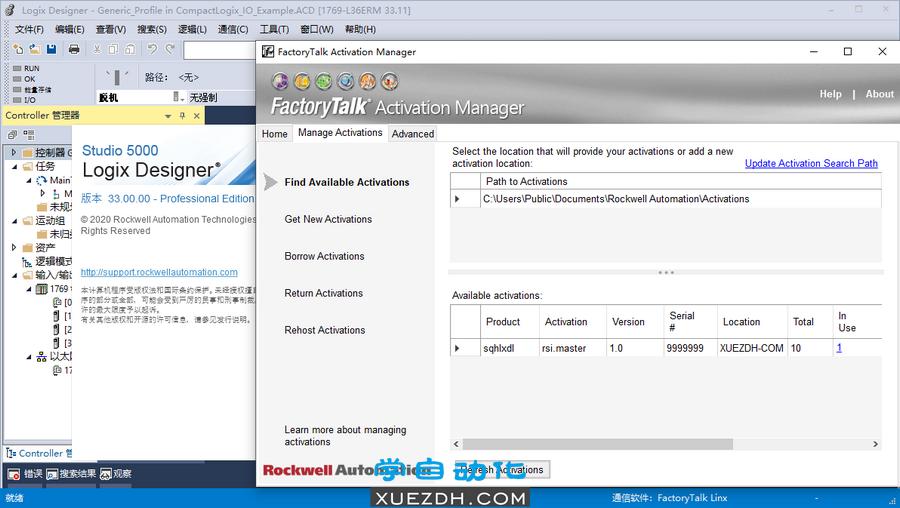This screenshot has width=900, height=508.
Task: Click the Cut scissors icon
Action: click(97, 49)
